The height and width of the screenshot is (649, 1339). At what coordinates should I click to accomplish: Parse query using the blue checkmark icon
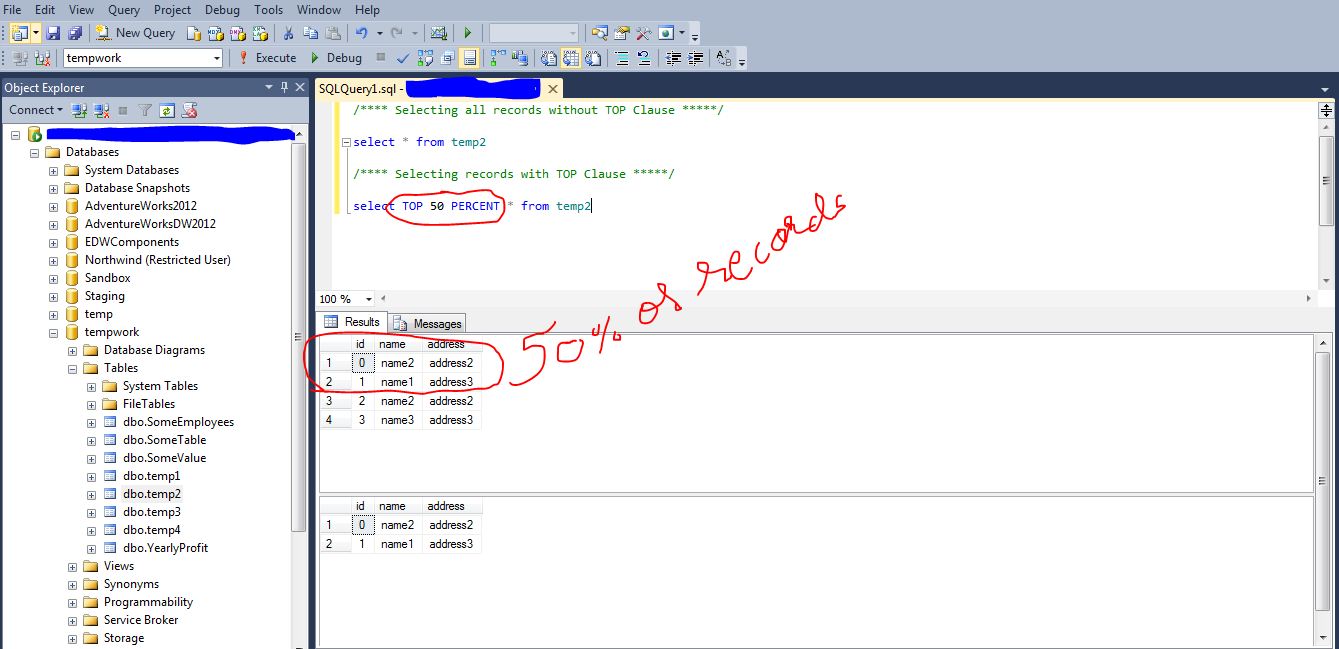pos(402,58)
